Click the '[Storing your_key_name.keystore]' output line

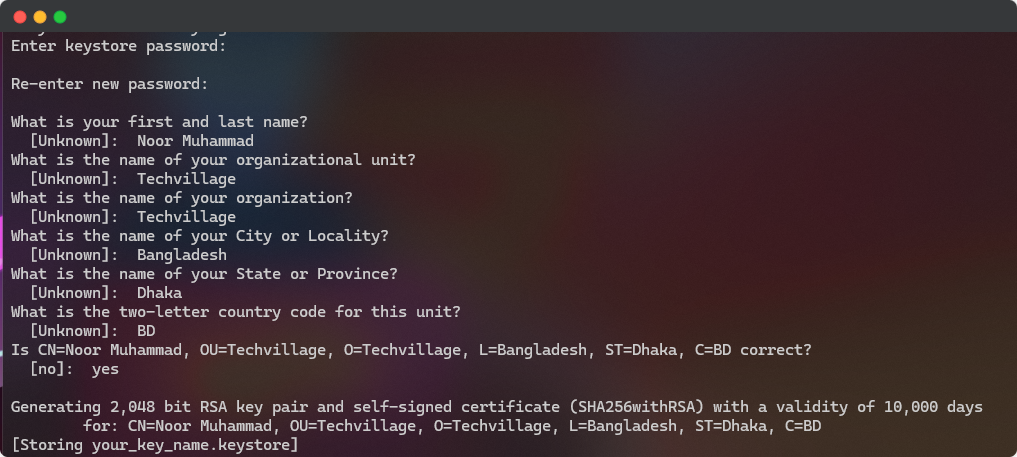point(155,445)
